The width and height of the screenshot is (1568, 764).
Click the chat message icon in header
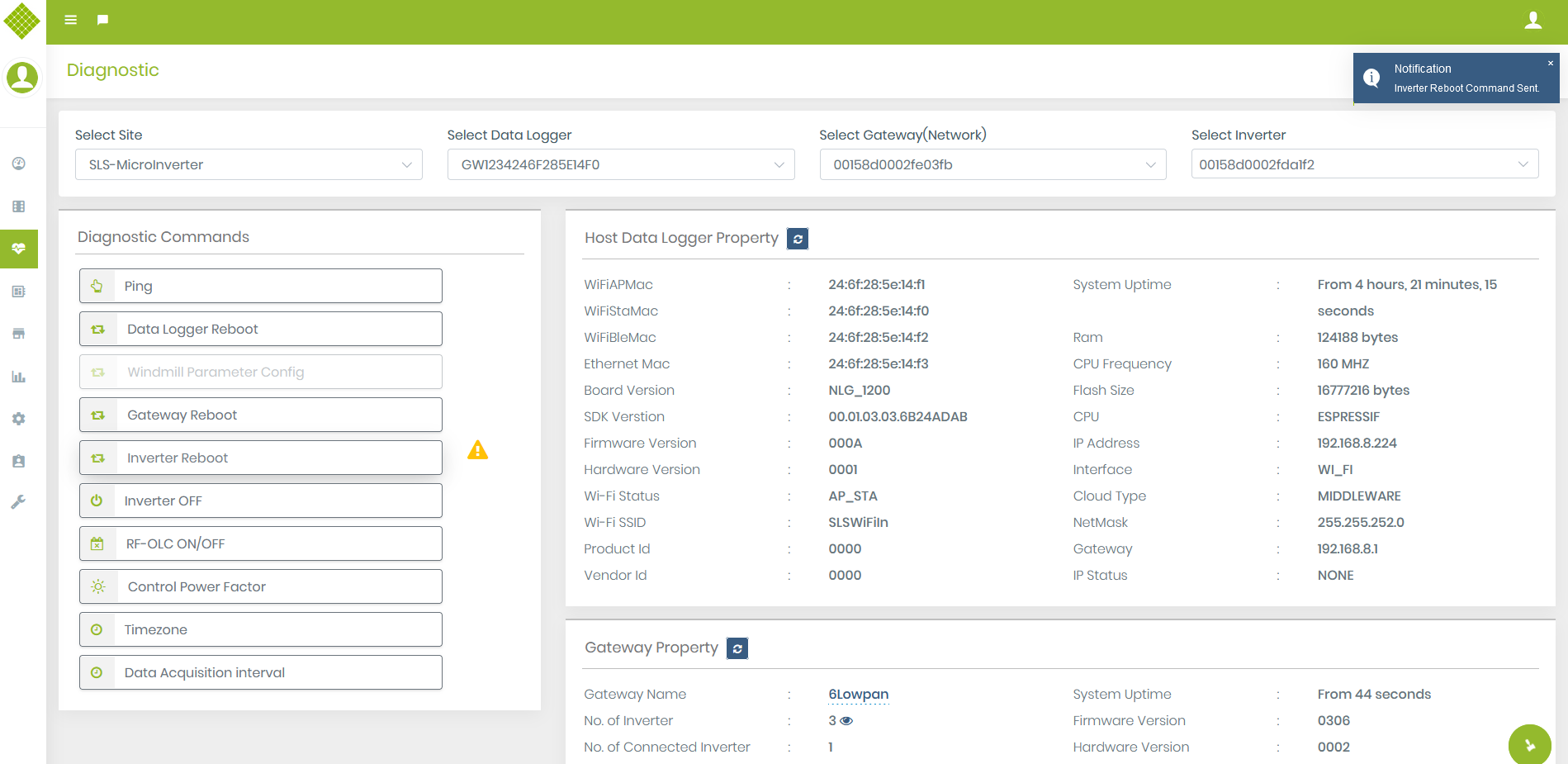(102, 20)
